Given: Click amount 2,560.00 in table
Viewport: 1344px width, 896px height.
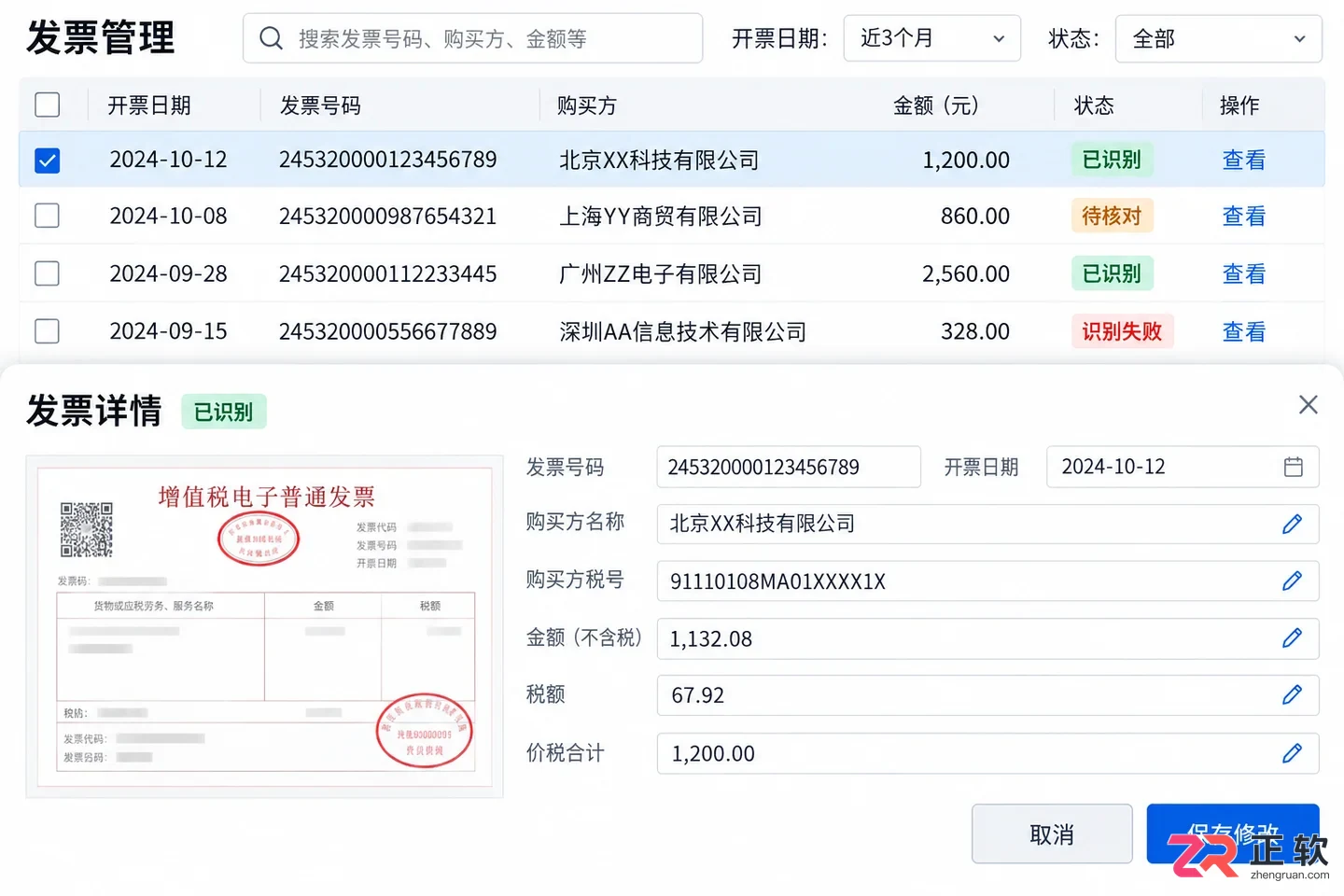Looking at the screenshot, I should coord(966,274).
